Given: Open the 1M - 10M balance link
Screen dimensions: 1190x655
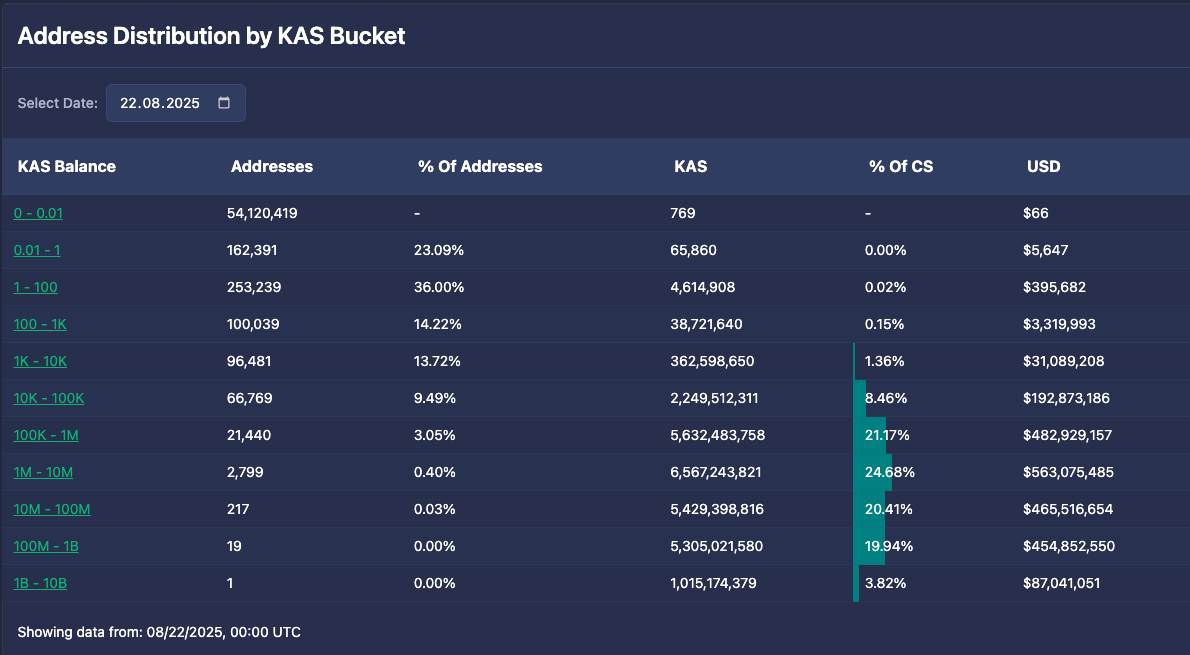Looking at the screenshot, I should coord(43,472).
